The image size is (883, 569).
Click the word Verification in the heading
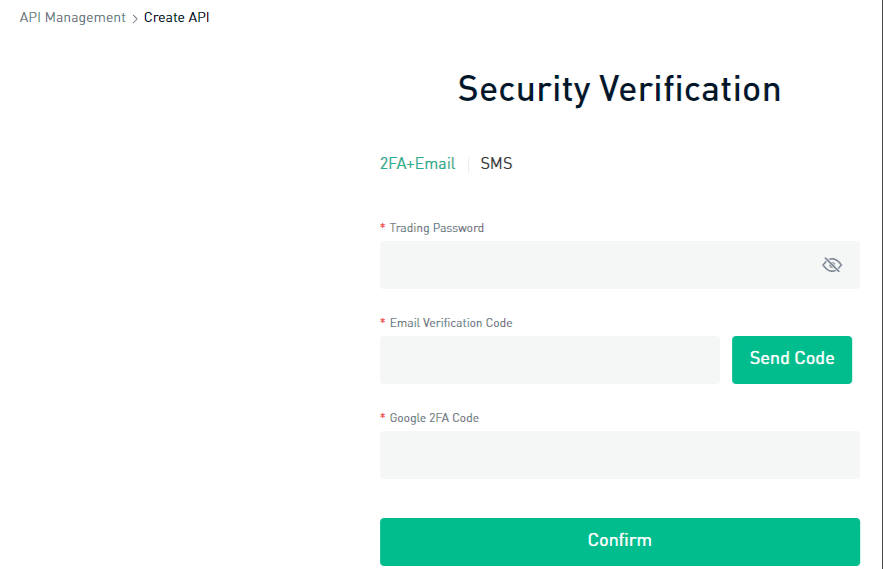tap(690, 90)
